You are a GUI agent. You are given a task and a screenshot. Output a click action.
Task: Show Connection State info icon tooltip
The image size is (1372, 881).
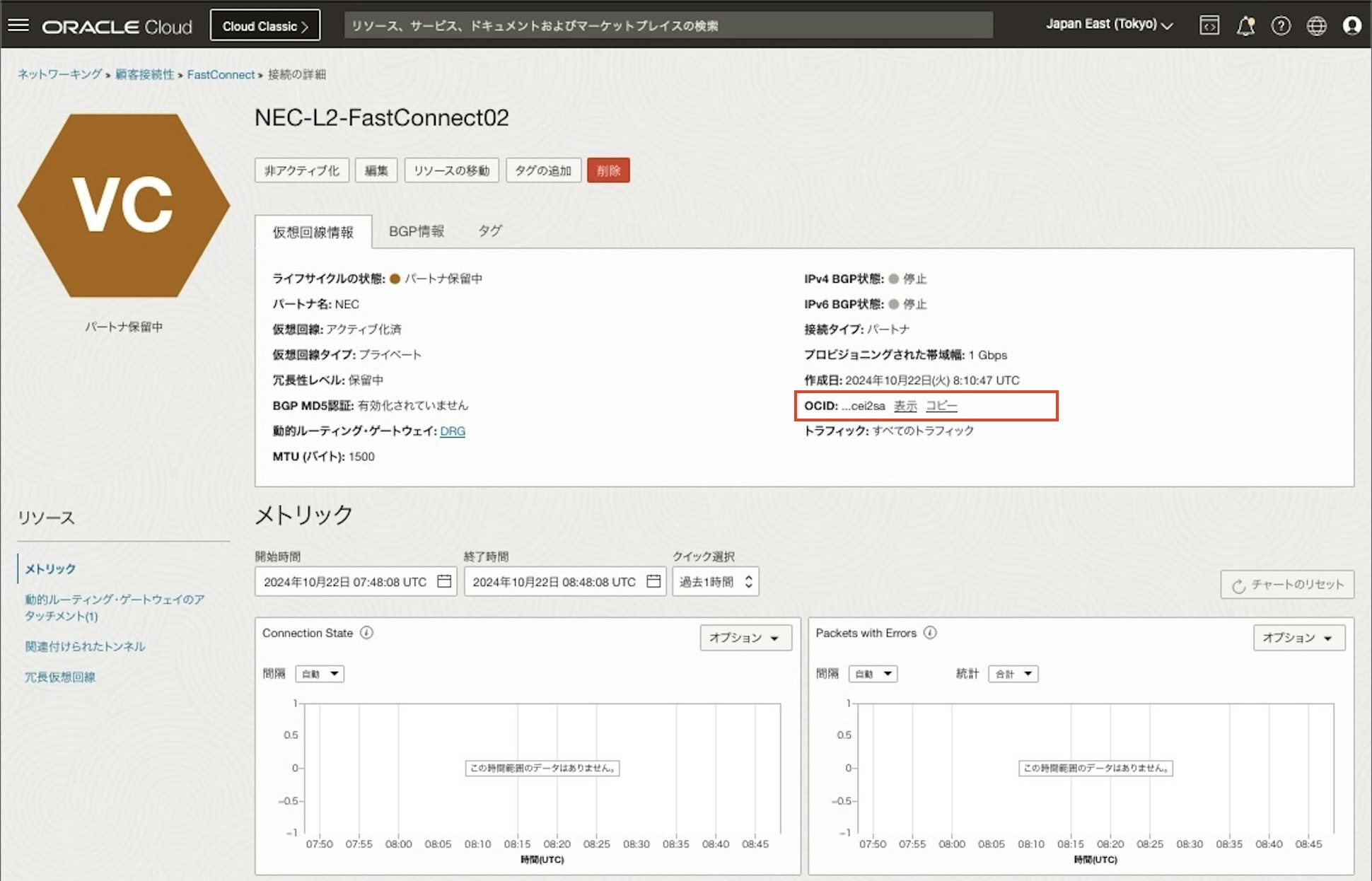point(366,633)
